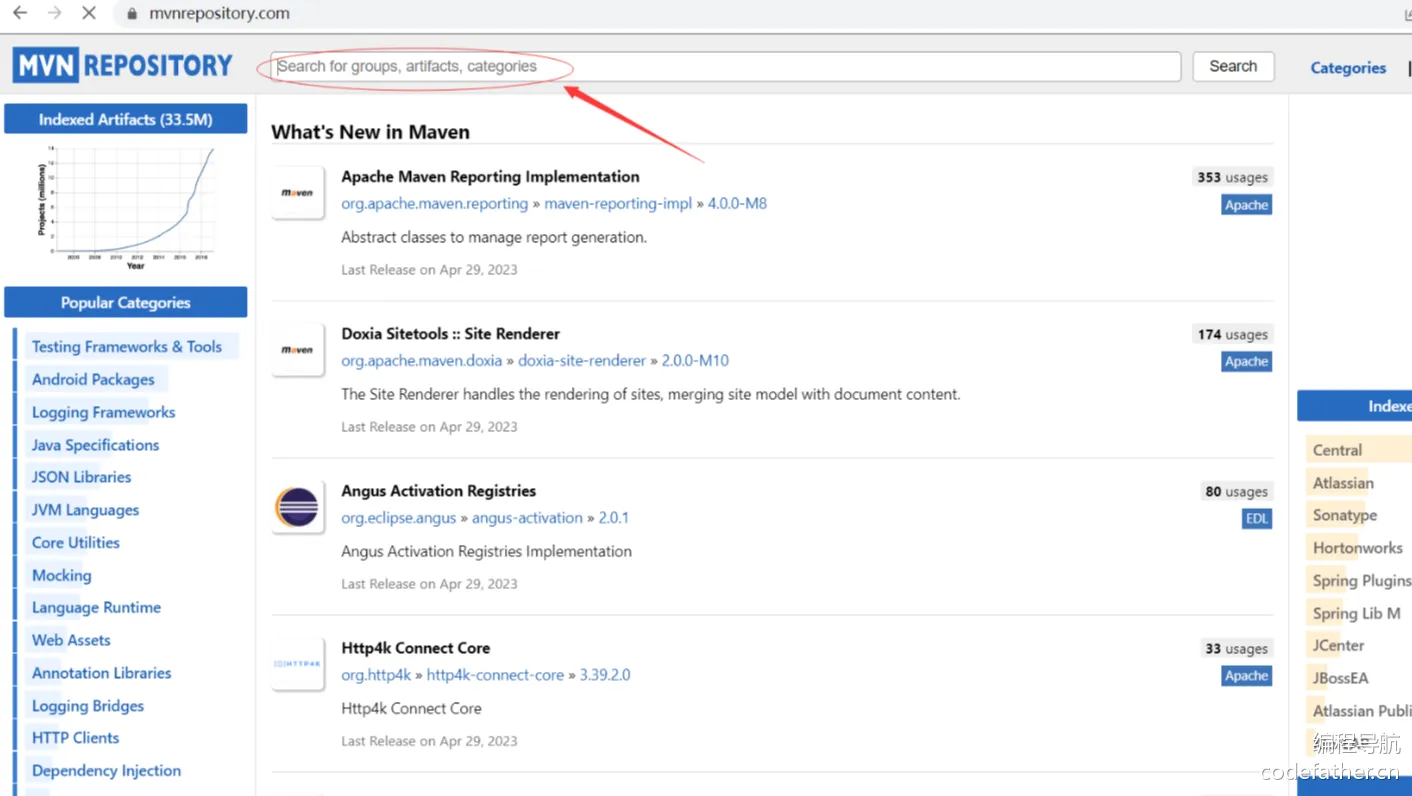Open Android Packages category

coord(93,380)
